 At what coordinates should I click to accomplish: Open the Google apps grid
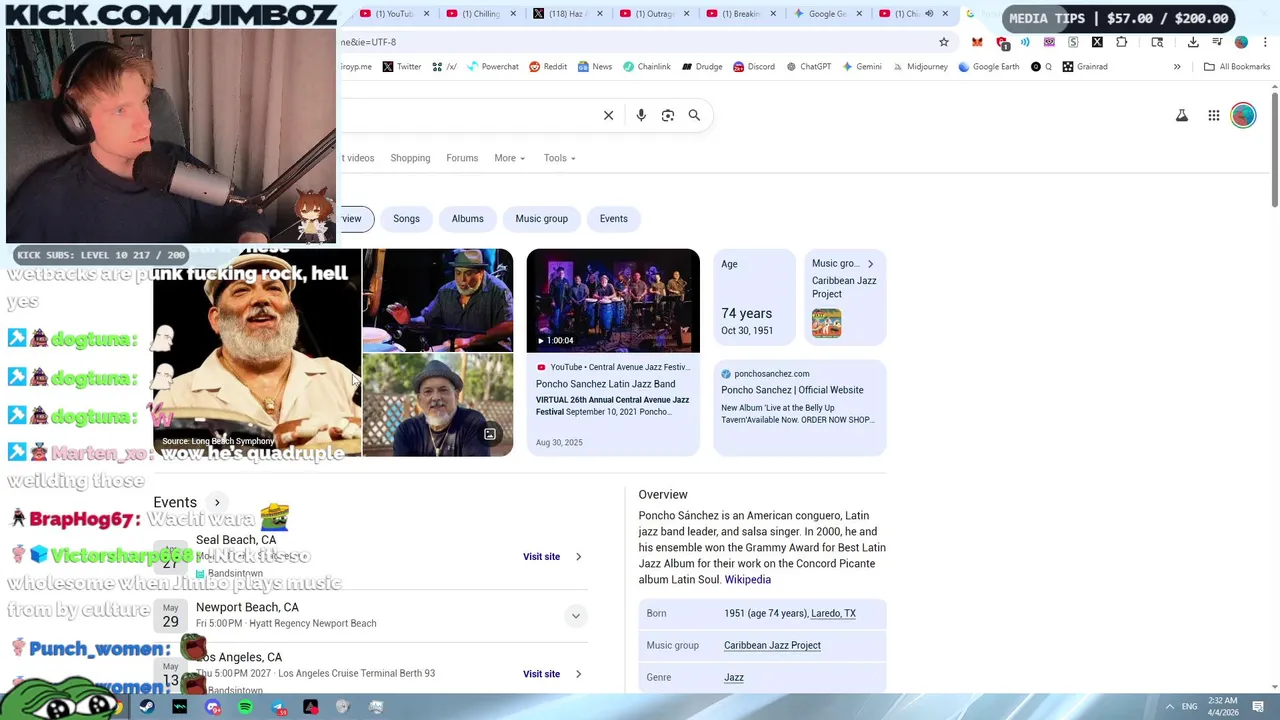tap(1214, 116)
